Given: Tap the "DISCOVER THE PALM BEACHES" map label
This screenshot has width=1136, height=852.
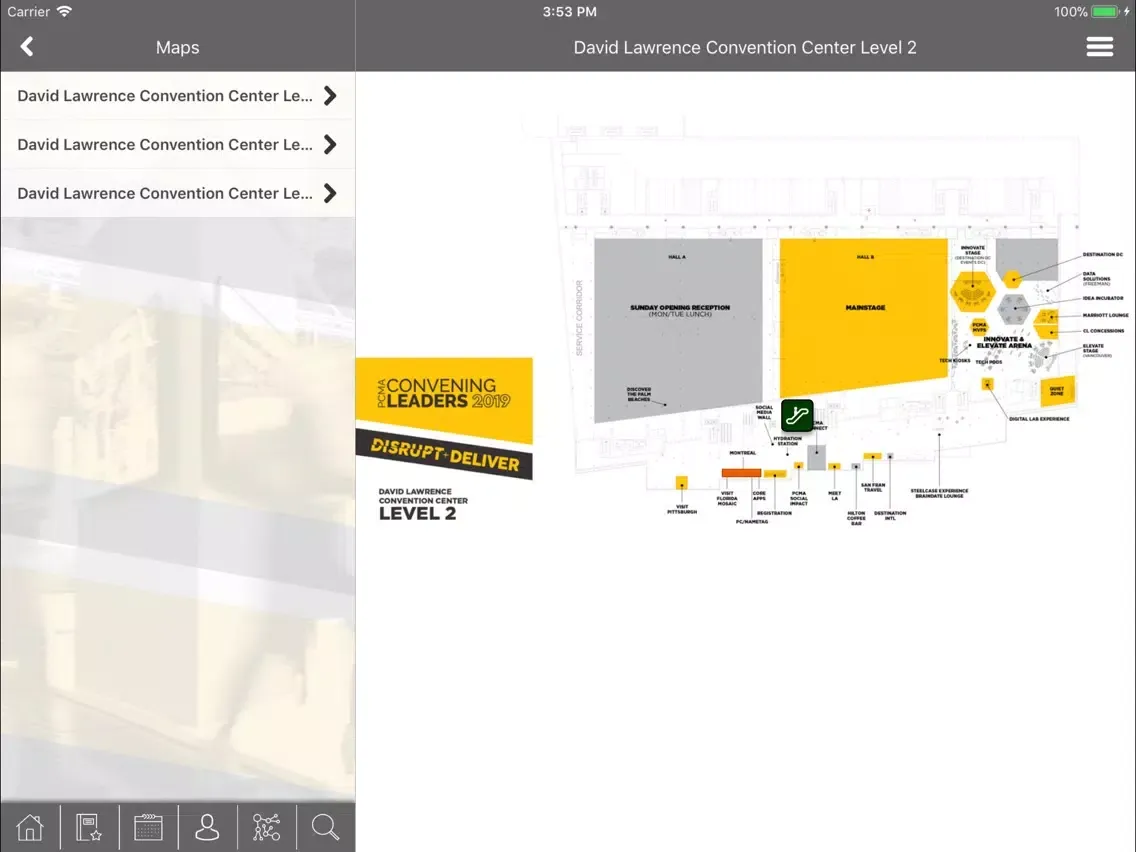Looking at the screenshot, I should click(x=639, y=394).
